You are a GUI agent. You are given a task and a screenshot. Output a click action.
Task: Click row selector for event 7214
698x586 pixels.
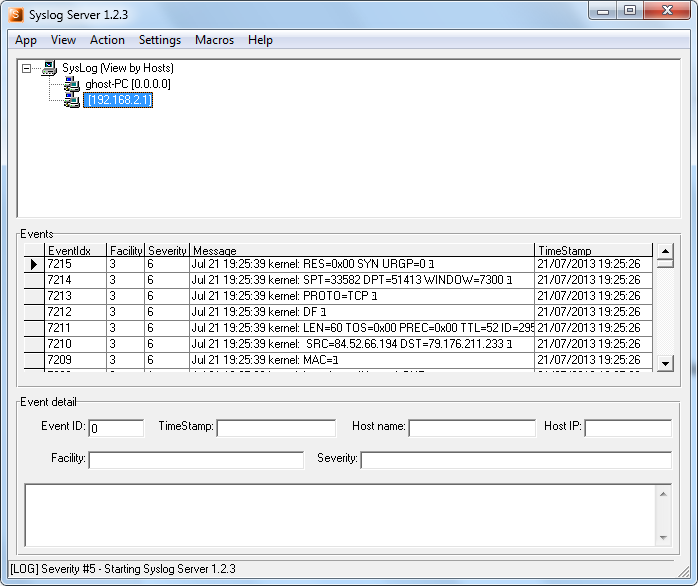point(34,281)
